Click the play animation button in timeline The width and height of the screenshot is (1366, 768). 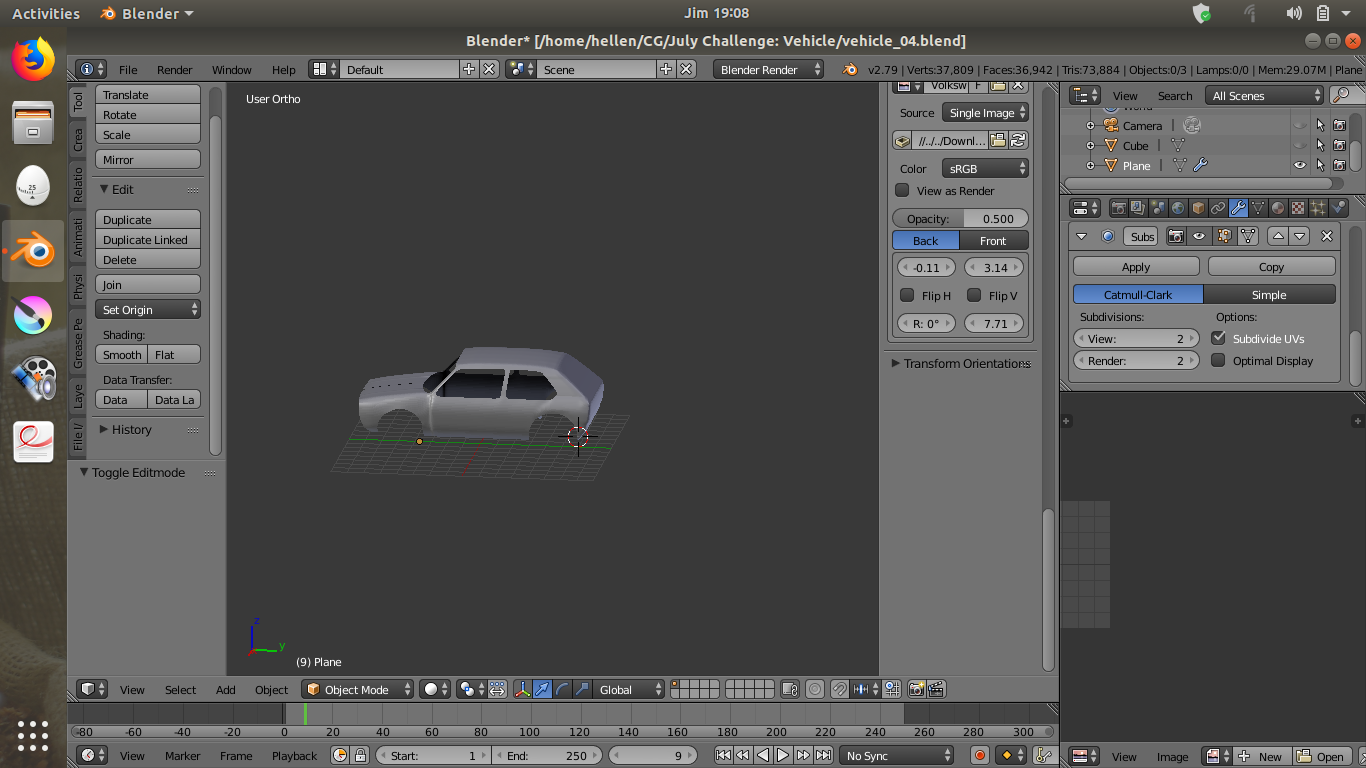pos(783,756)
